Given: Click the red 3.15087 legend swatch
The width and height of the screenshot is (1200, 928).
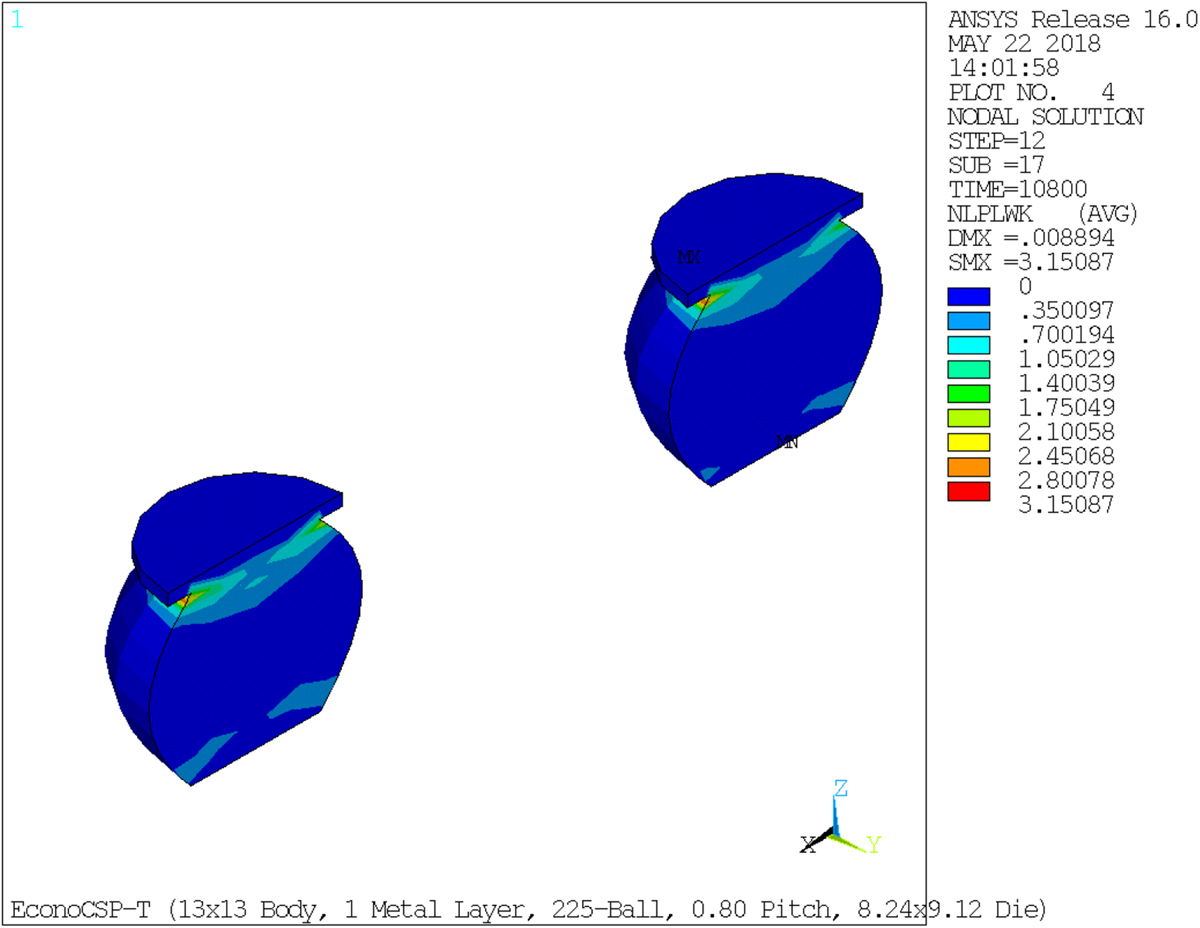Looking at the screenshot, I should click(969, 491).
